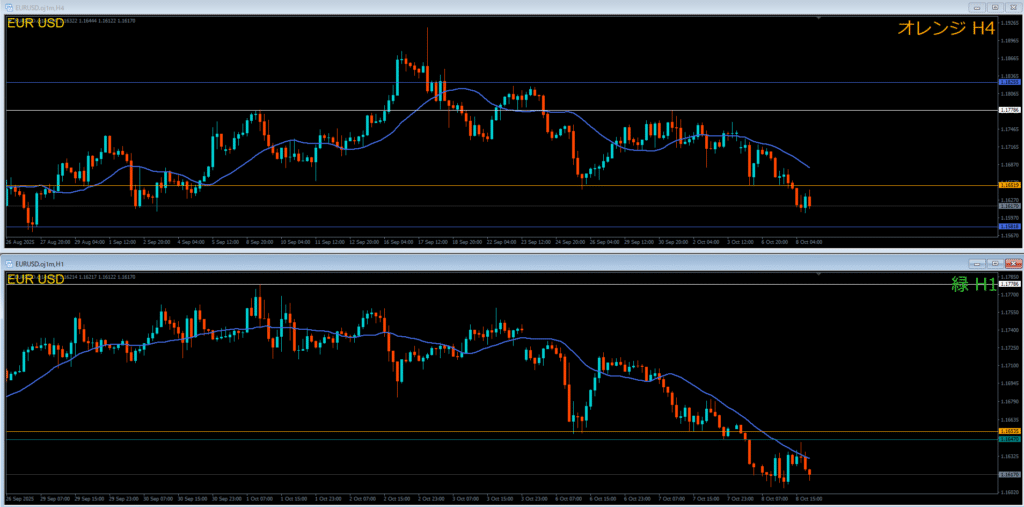
Task: Select the white 1.17786 price tag in H4 chart
Action: point(1009,110)
